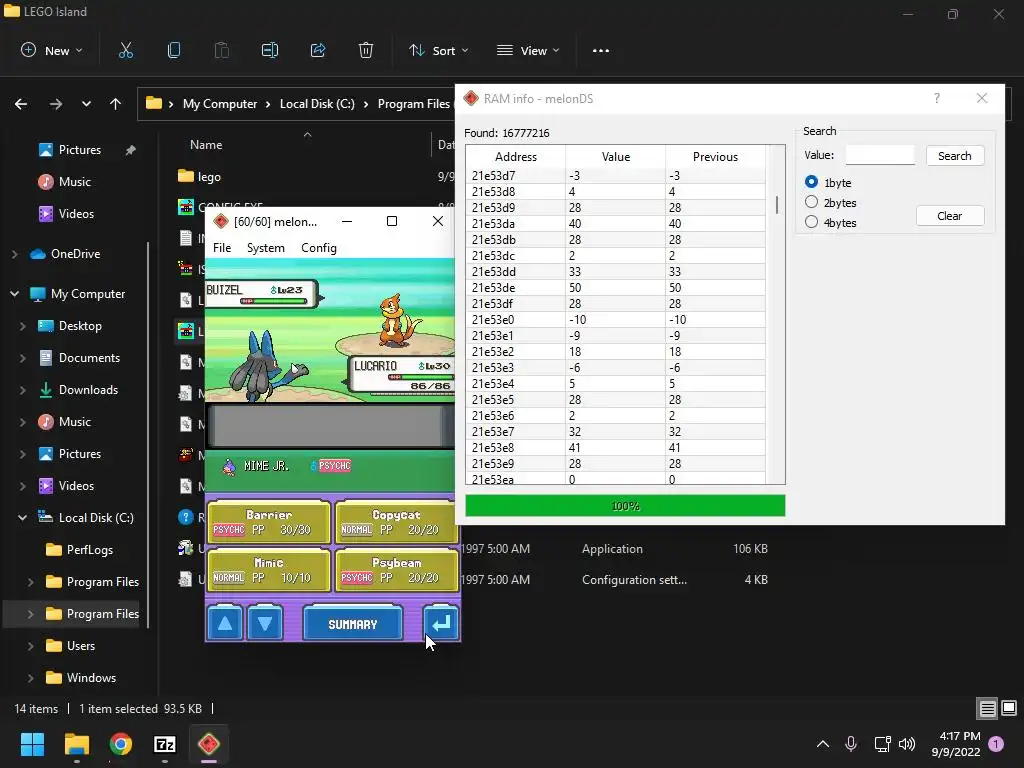Click the pin icon beside Pictures
The height and width of the screenshot is (768, 1024).
[131, 150]
